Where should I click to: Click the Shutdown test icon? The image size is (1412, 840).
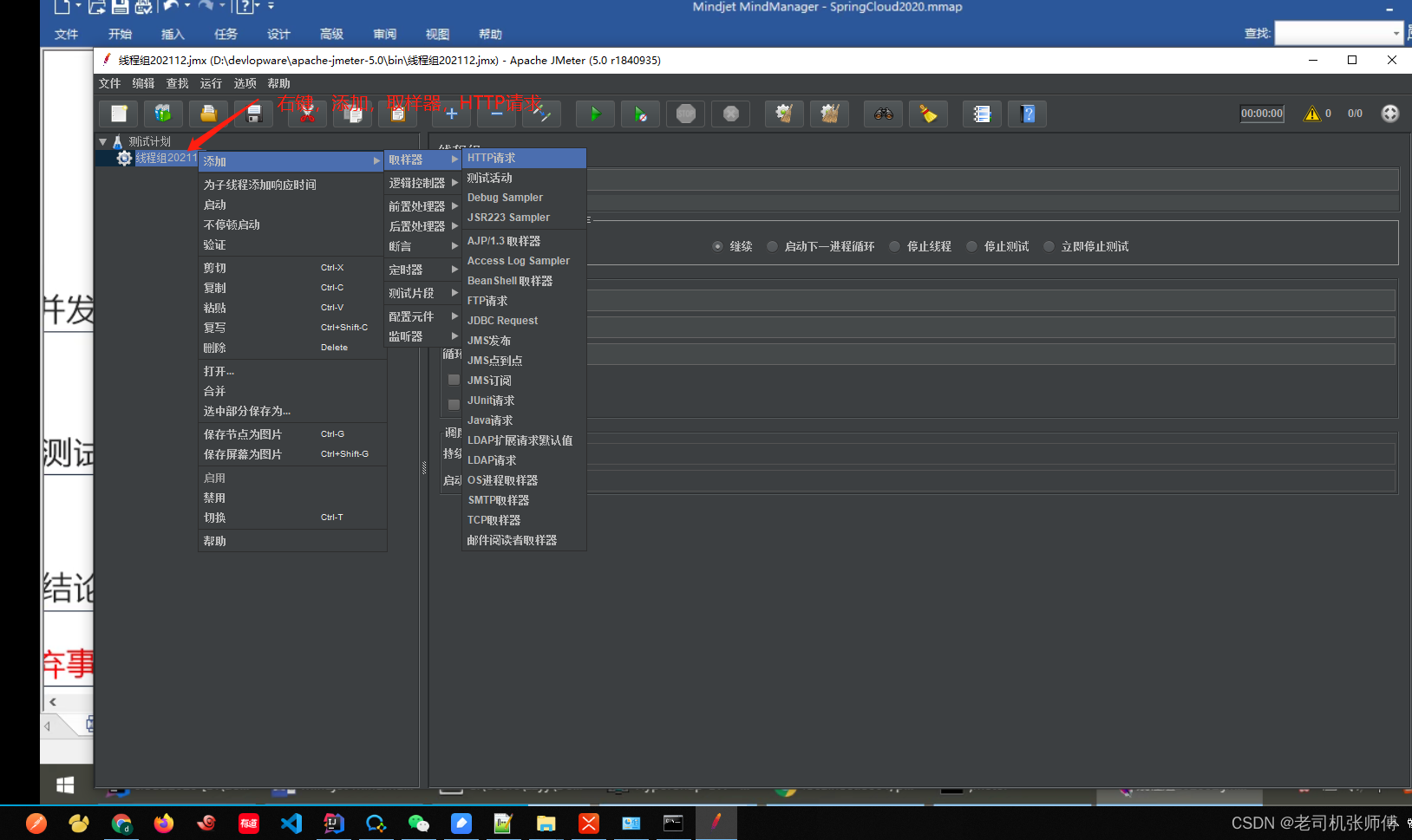pos(731,114)
